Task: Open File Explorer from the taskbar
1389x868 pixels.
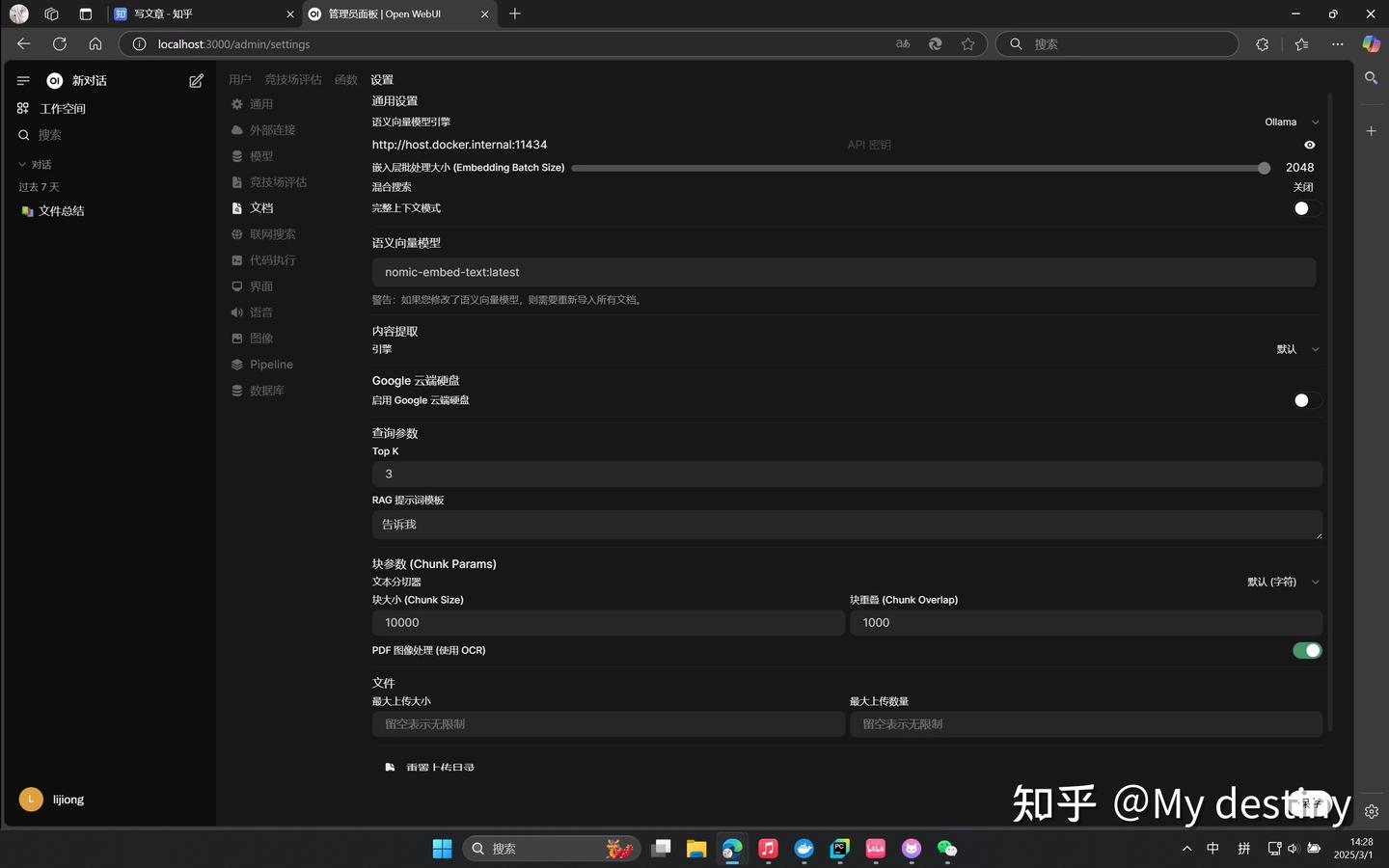Action: [696, 849]
